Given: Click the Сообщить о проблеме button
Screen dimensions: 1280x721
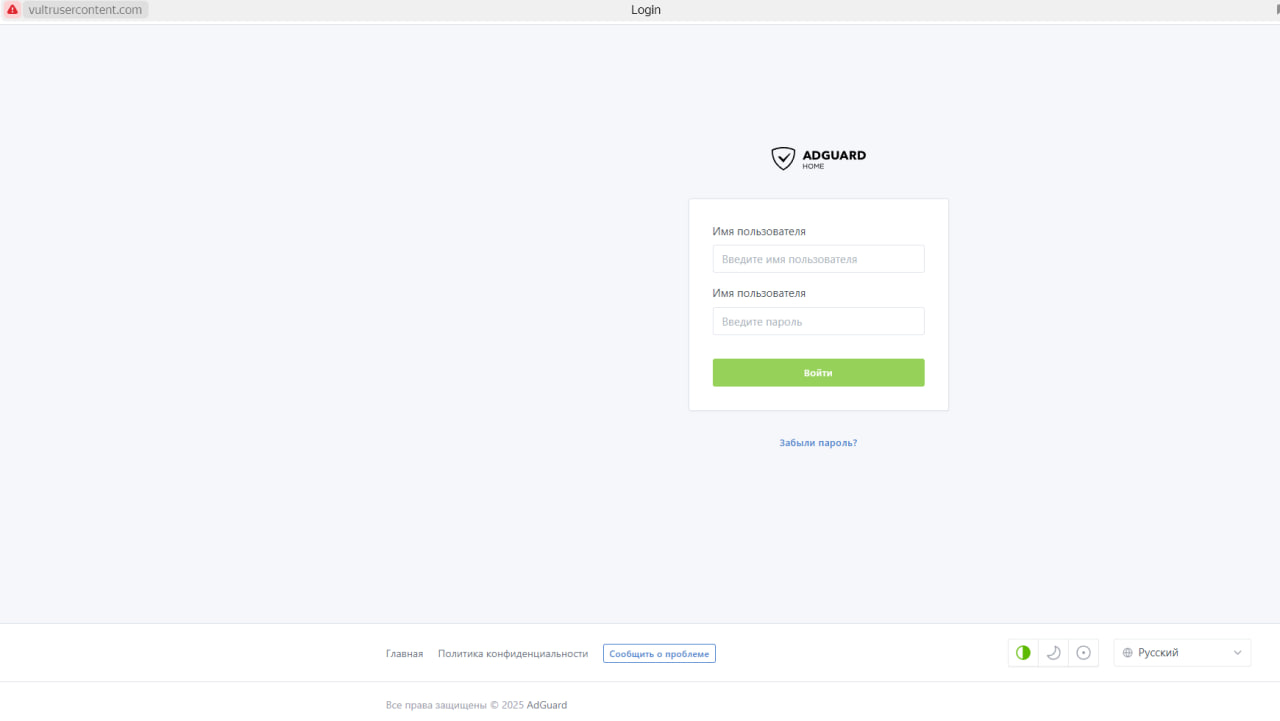Looking at the screenshot, I should pyautogui.click(x=659, y=654).
